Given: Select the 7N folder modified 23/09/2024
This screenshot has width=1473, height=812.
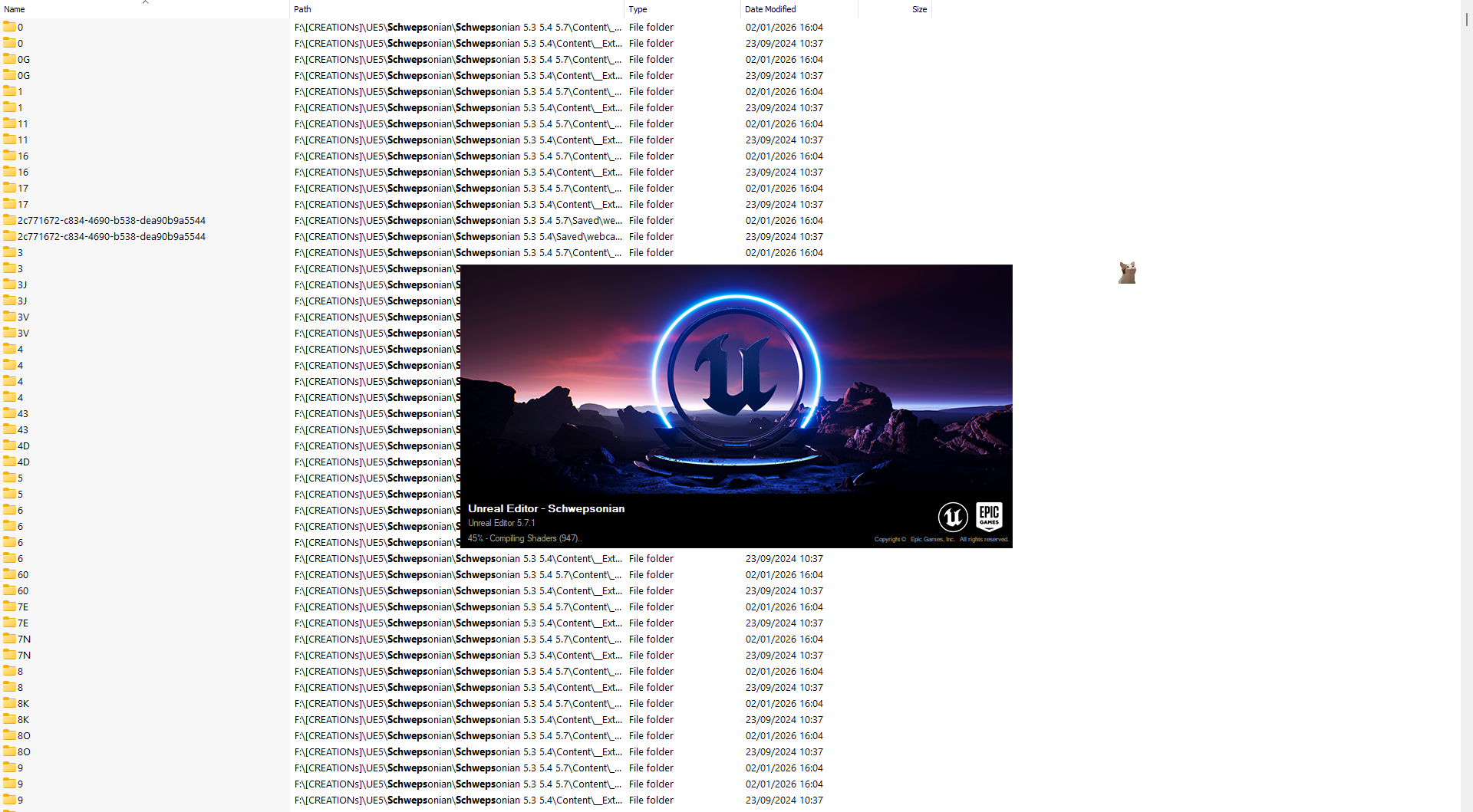Looking at the screenshot, I should 25,655.
